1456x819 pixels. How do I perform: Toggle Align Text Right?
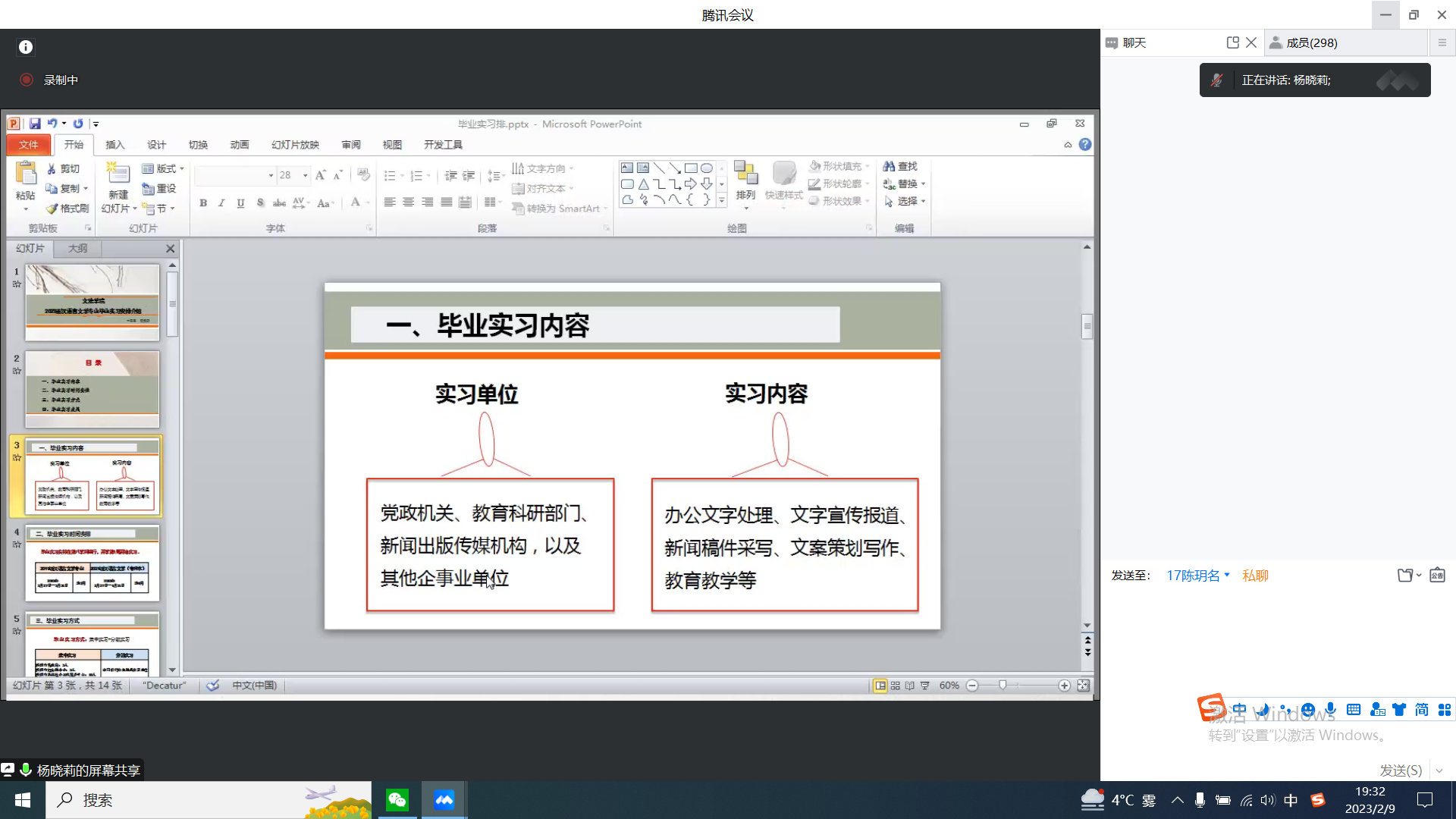click(428, 202)
